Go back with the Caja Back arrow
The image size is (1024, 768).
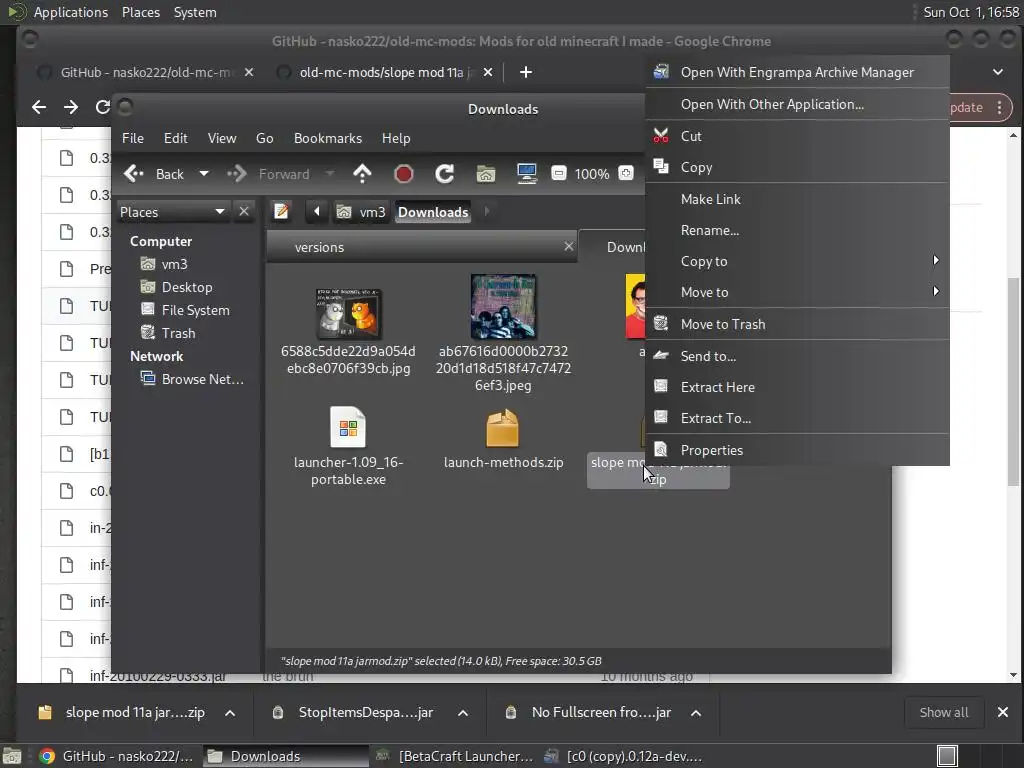click(154, 174)
